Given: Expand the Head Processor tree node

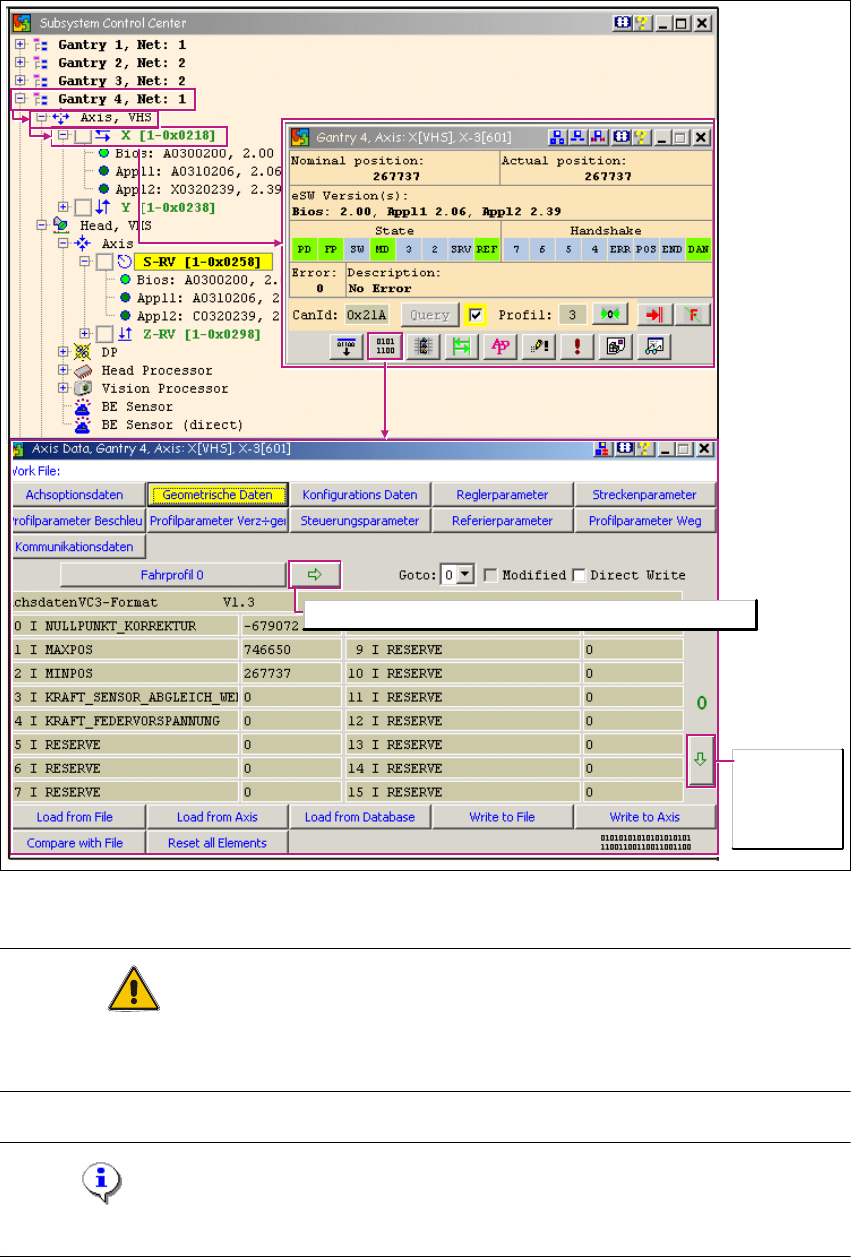Looking at the screenshot, I should [65, 370].
